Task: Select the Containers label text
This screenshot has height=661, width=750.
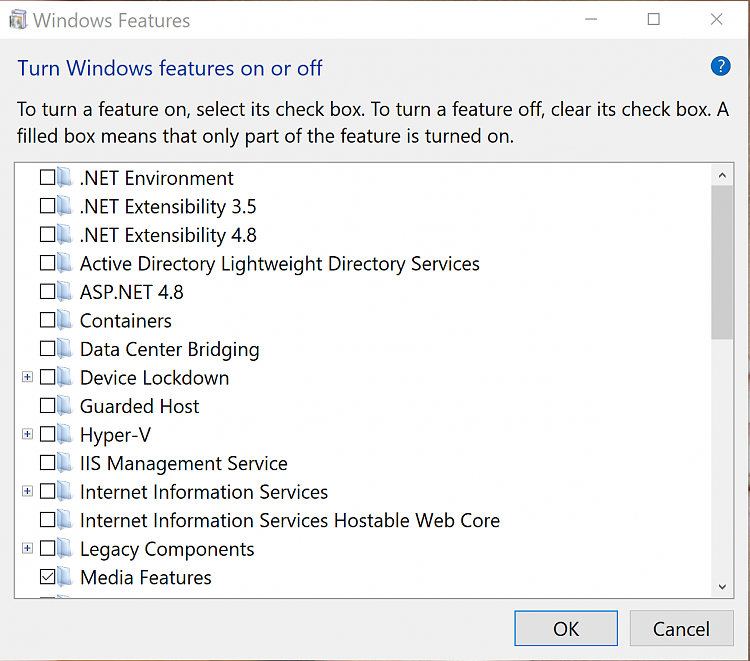Action: point(126,320)
